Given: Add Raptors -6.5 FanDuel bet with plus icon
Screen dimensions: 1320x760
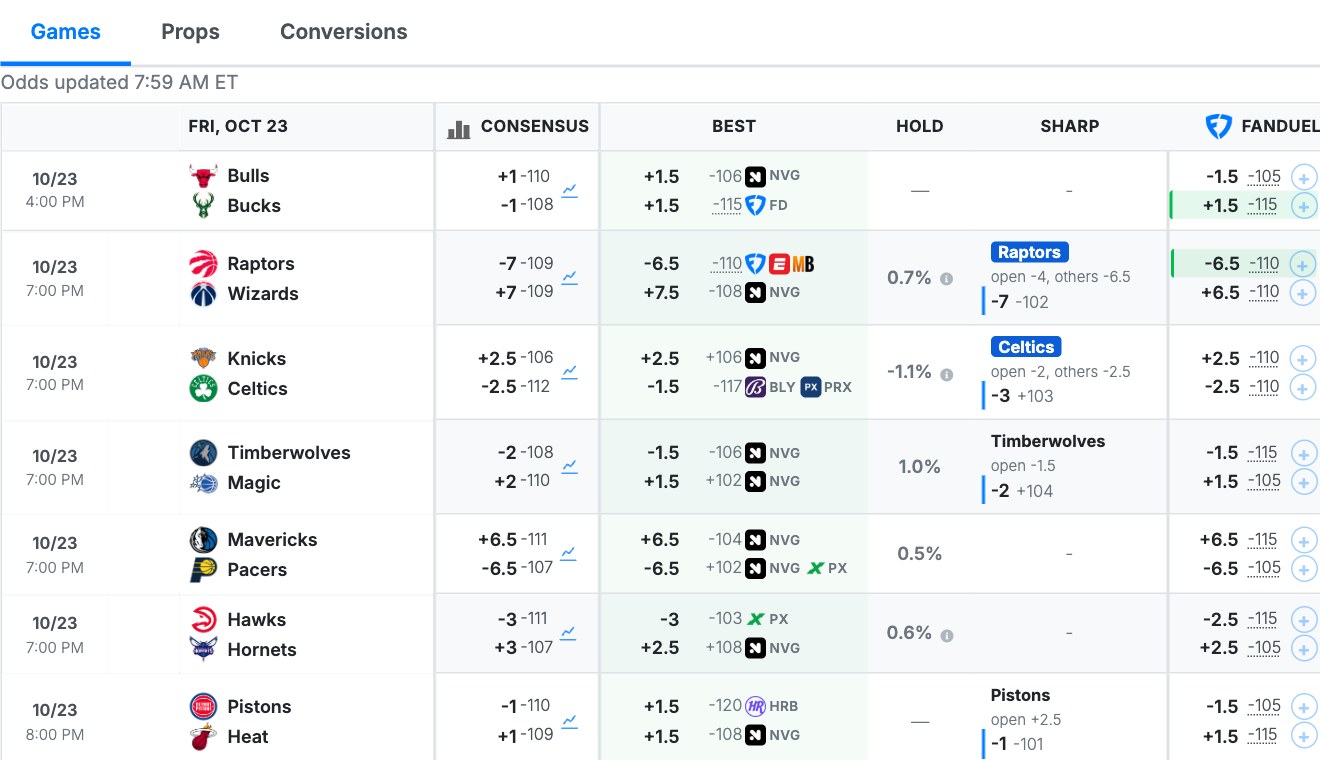Looking at the screenshot, I should [1304, 265].
